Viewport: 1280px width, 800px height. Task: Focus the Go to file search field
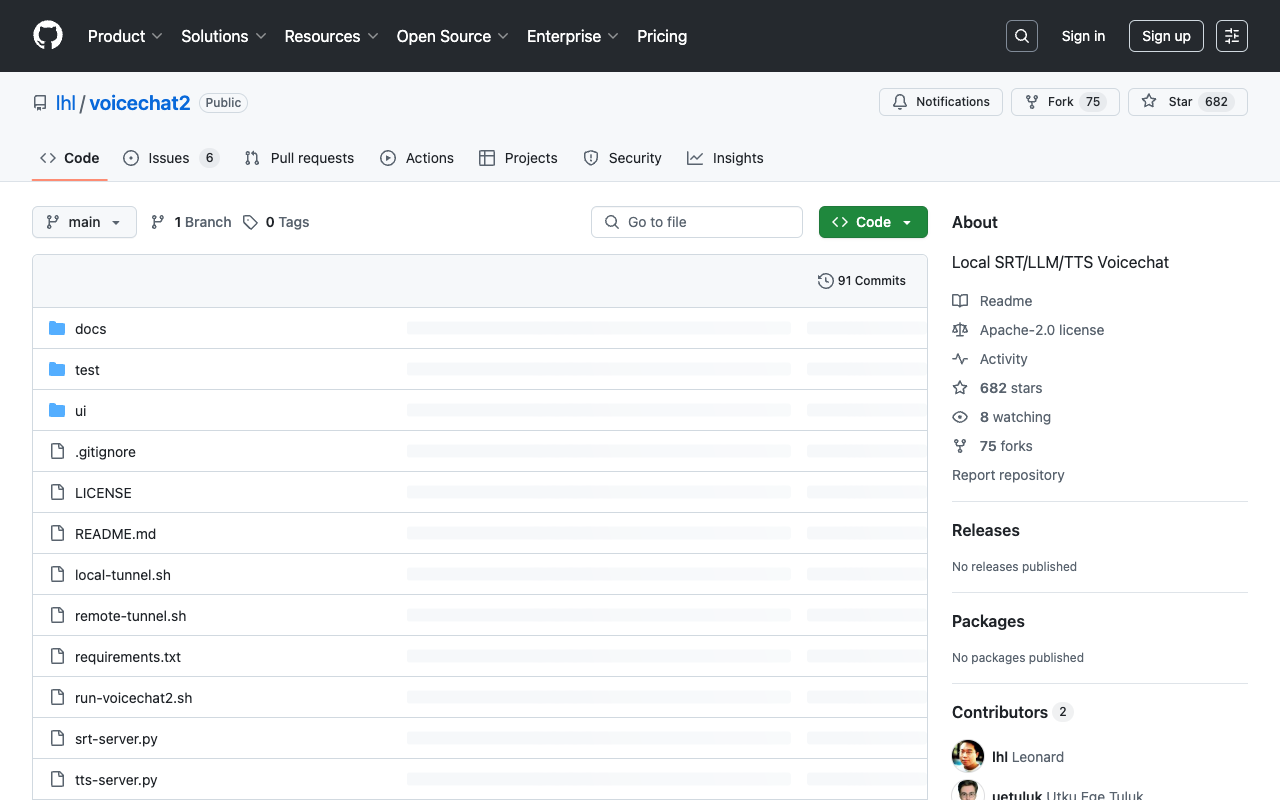(x=697, y=222)
